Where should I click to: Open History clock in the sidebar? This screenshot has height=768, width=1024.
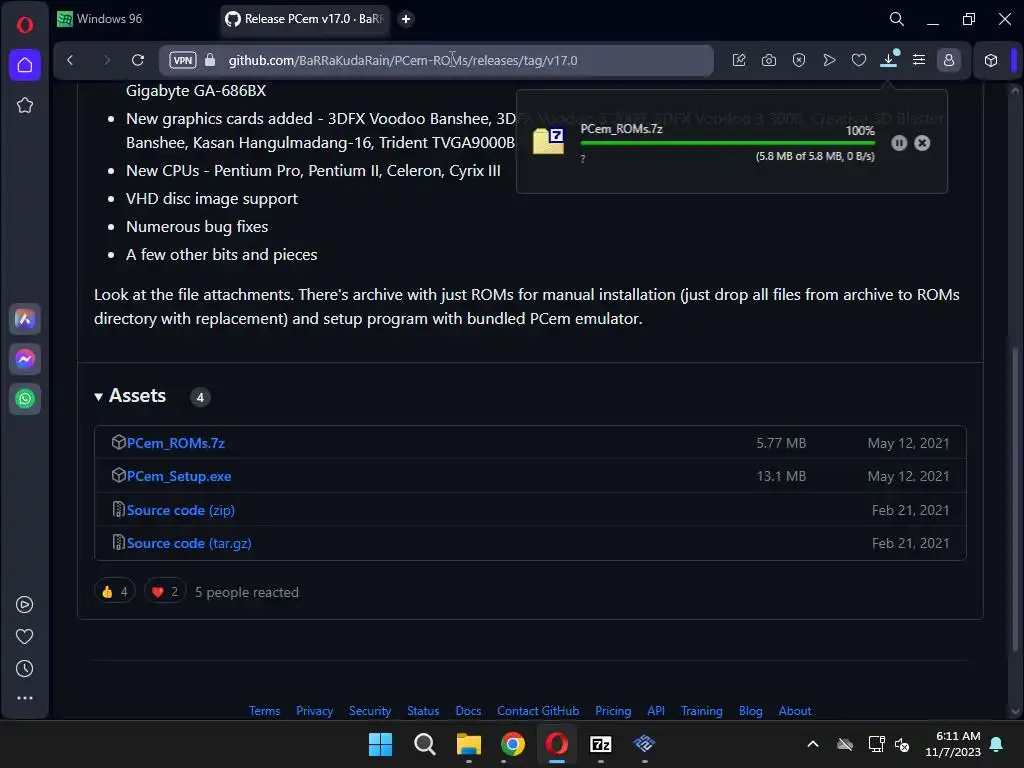[24, 669]
